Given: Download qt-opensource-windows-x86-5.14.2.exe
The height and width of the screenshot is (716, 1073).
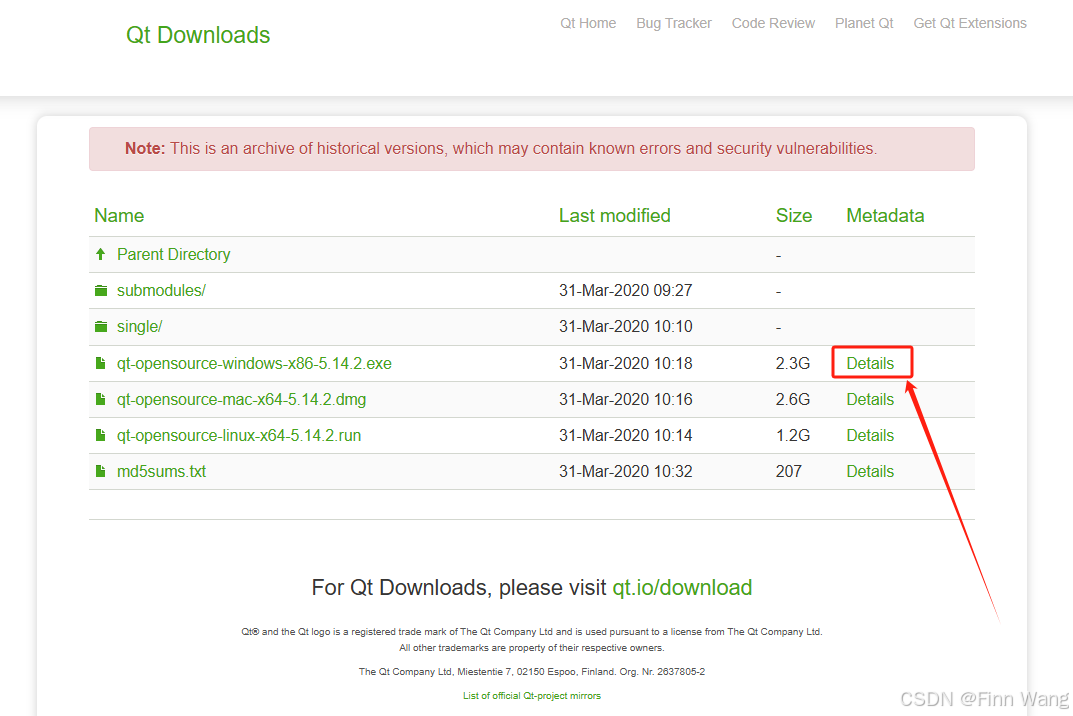Looking at the screenshot, I should [x=254, y=363].
